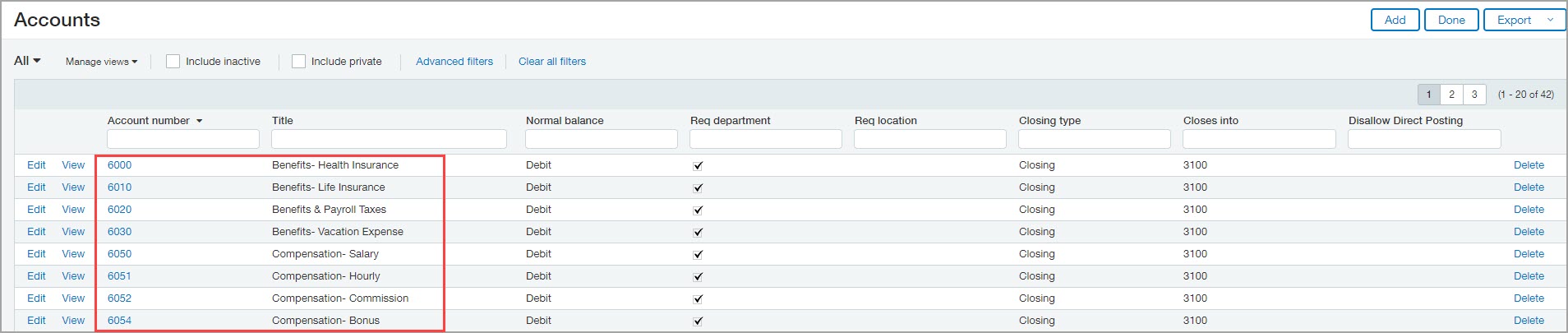Focus the Title filter input field
The width and height of the screenshot is (1568, 333).
389,139
